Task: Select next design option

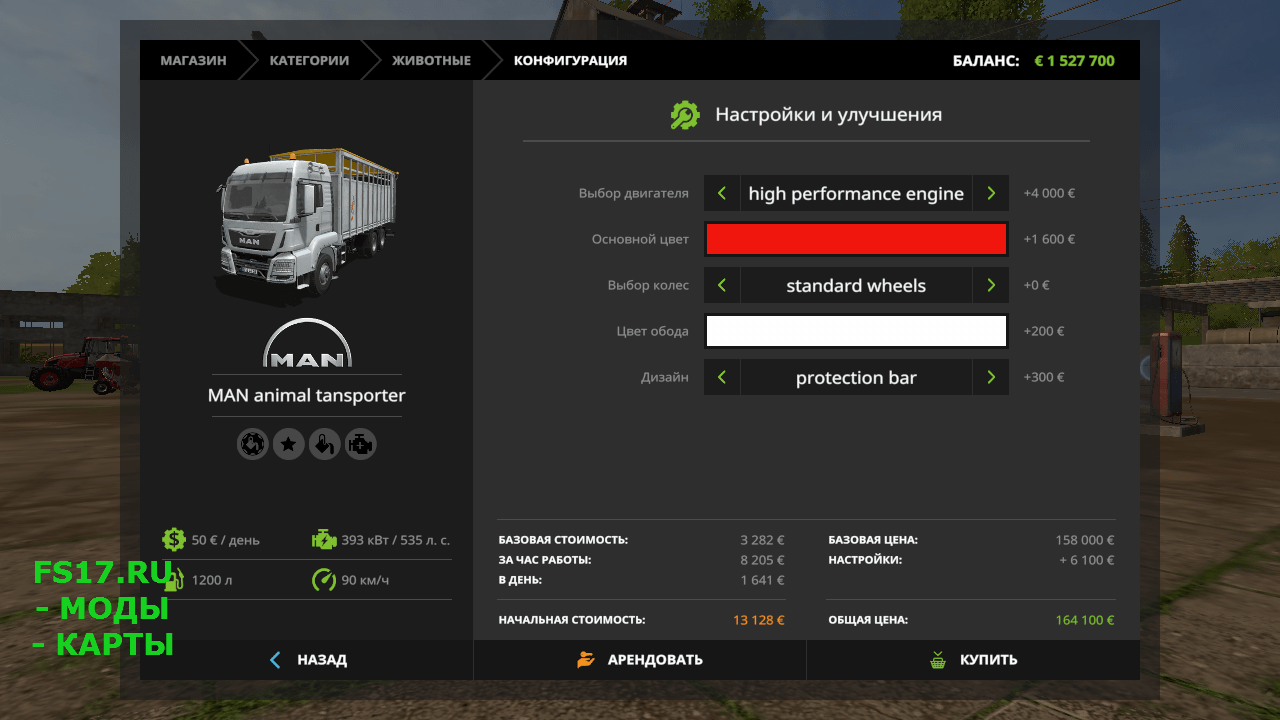Action: pyautogui.click(x=991, y=377)
